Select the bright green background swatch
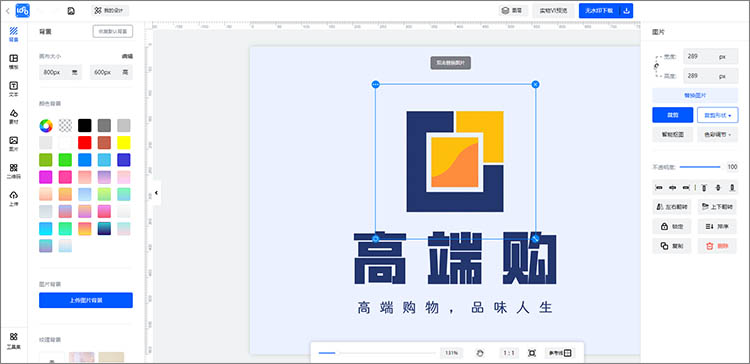This screenshot has height=364, width=750. [66, 160]
